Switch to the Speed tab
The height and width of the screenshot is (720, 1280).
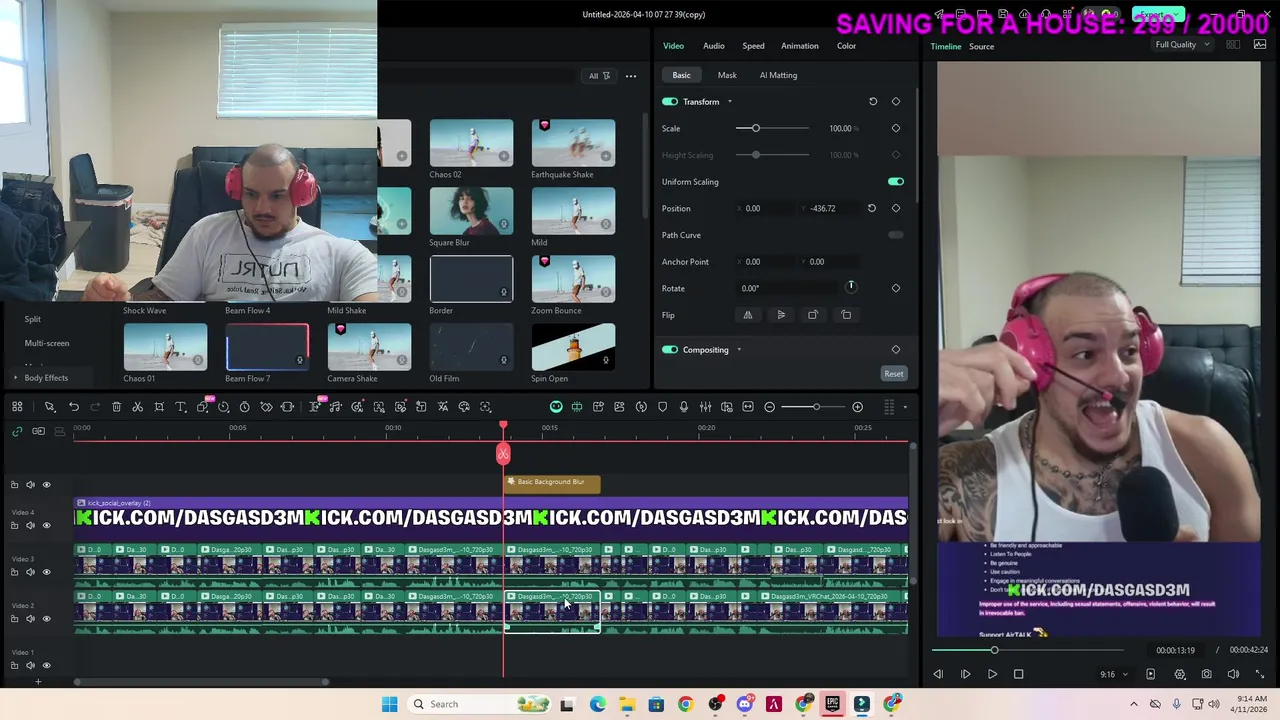(753, 46)
